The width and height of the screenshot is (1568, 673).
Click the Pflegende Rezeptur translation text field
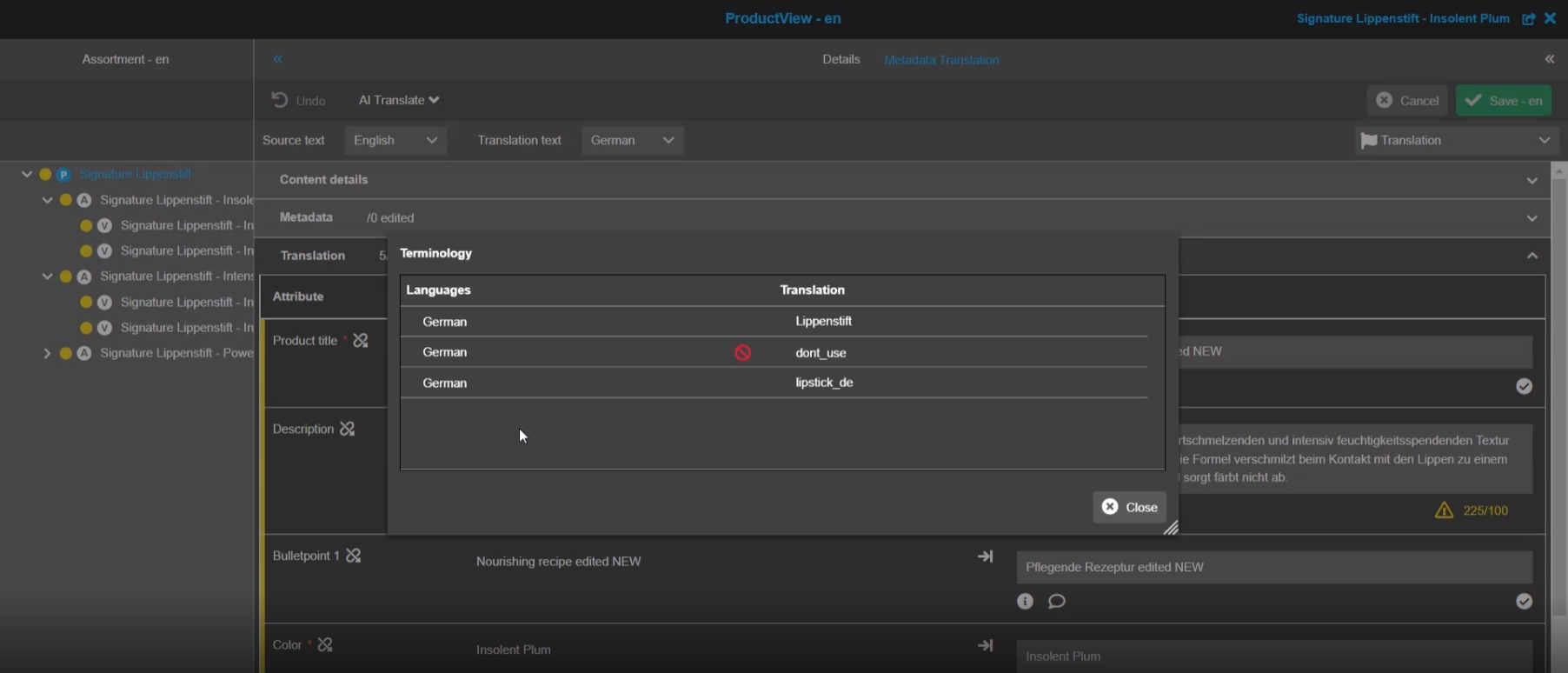click(1273, 567)
